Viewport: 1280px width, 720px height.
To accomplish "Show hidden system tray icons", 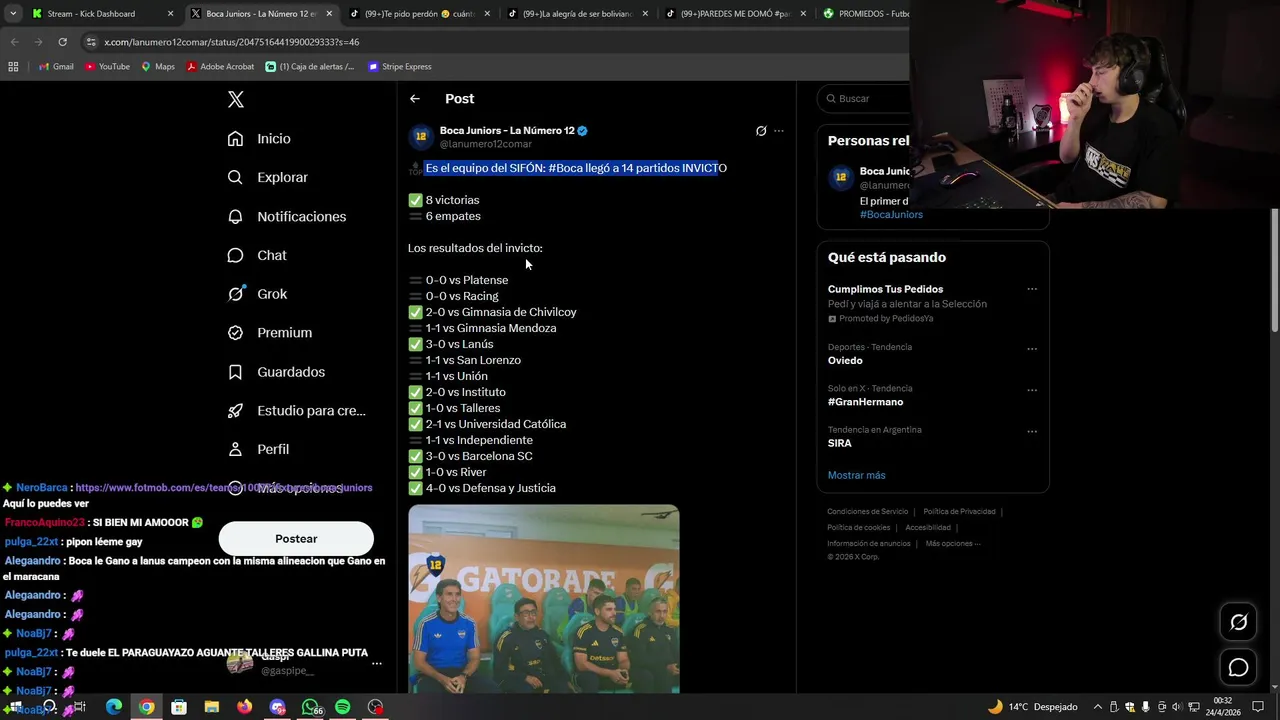I will pyautogui.click(x=1097, y=707).
